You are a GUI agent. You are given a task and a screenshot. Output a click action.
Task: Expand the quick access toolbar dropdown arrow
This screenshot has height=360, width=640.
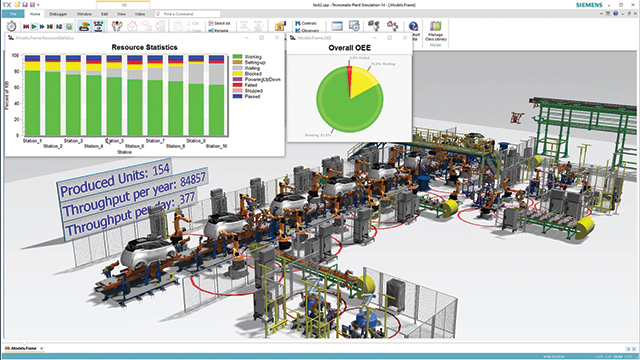coord(38,5)
